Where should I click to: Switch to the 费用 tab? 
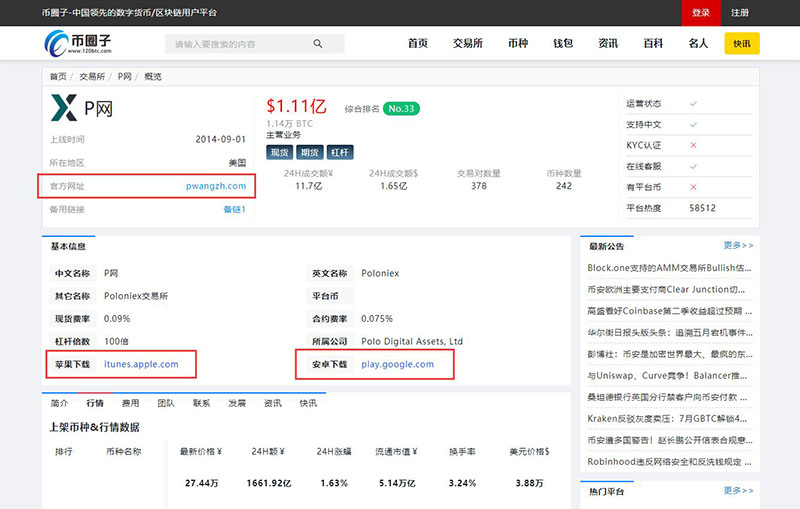coord(131,403)
